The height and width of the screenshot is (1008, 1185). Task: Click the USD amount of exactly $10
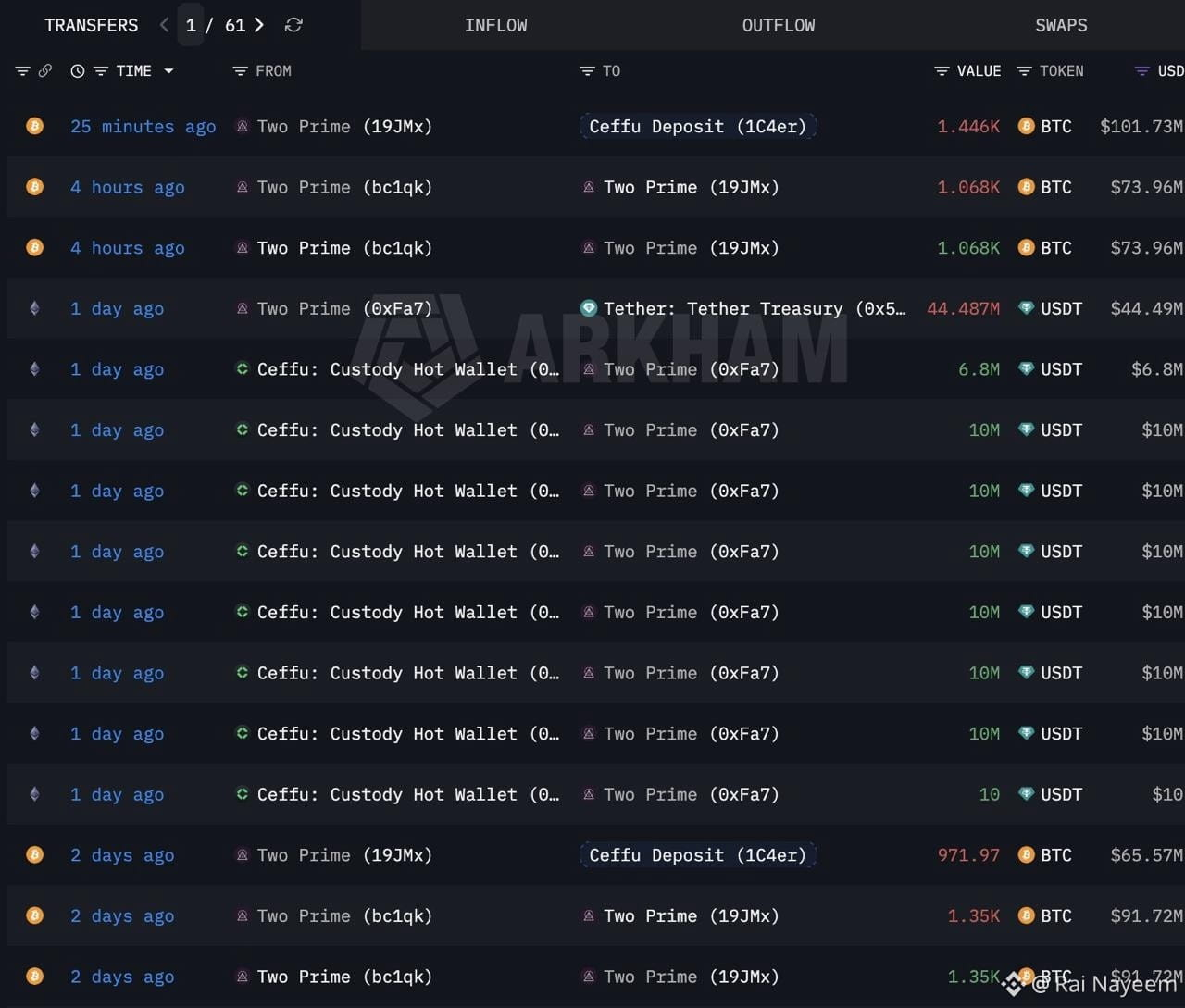[x=1167, y=795]
